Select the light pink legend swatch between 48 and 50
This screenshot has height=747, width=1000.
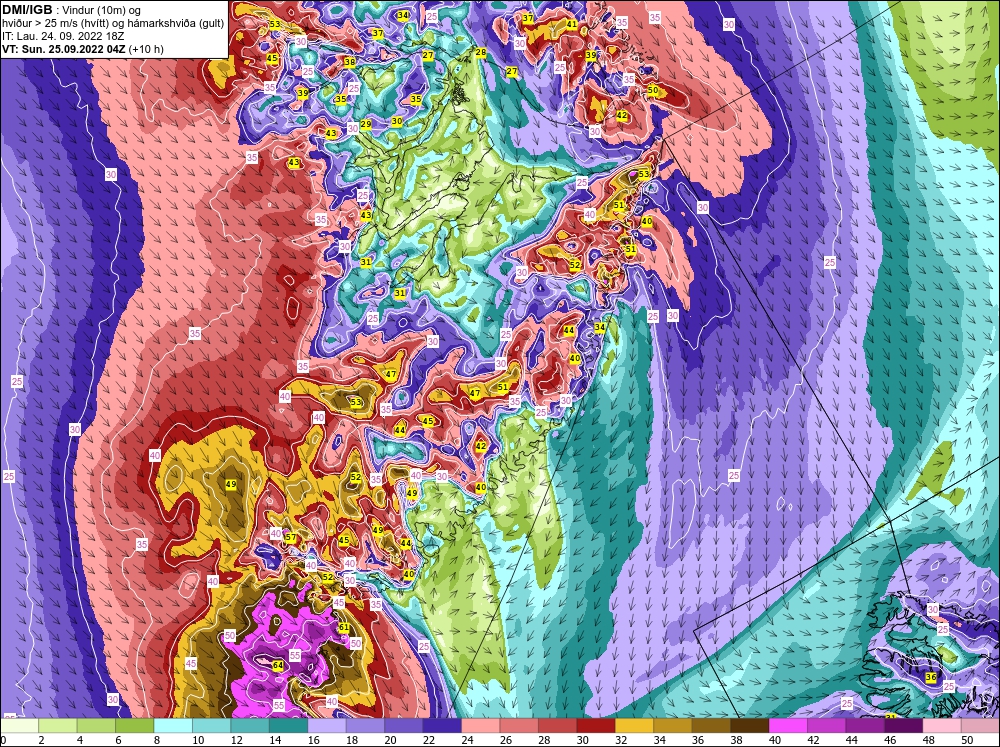942,725
